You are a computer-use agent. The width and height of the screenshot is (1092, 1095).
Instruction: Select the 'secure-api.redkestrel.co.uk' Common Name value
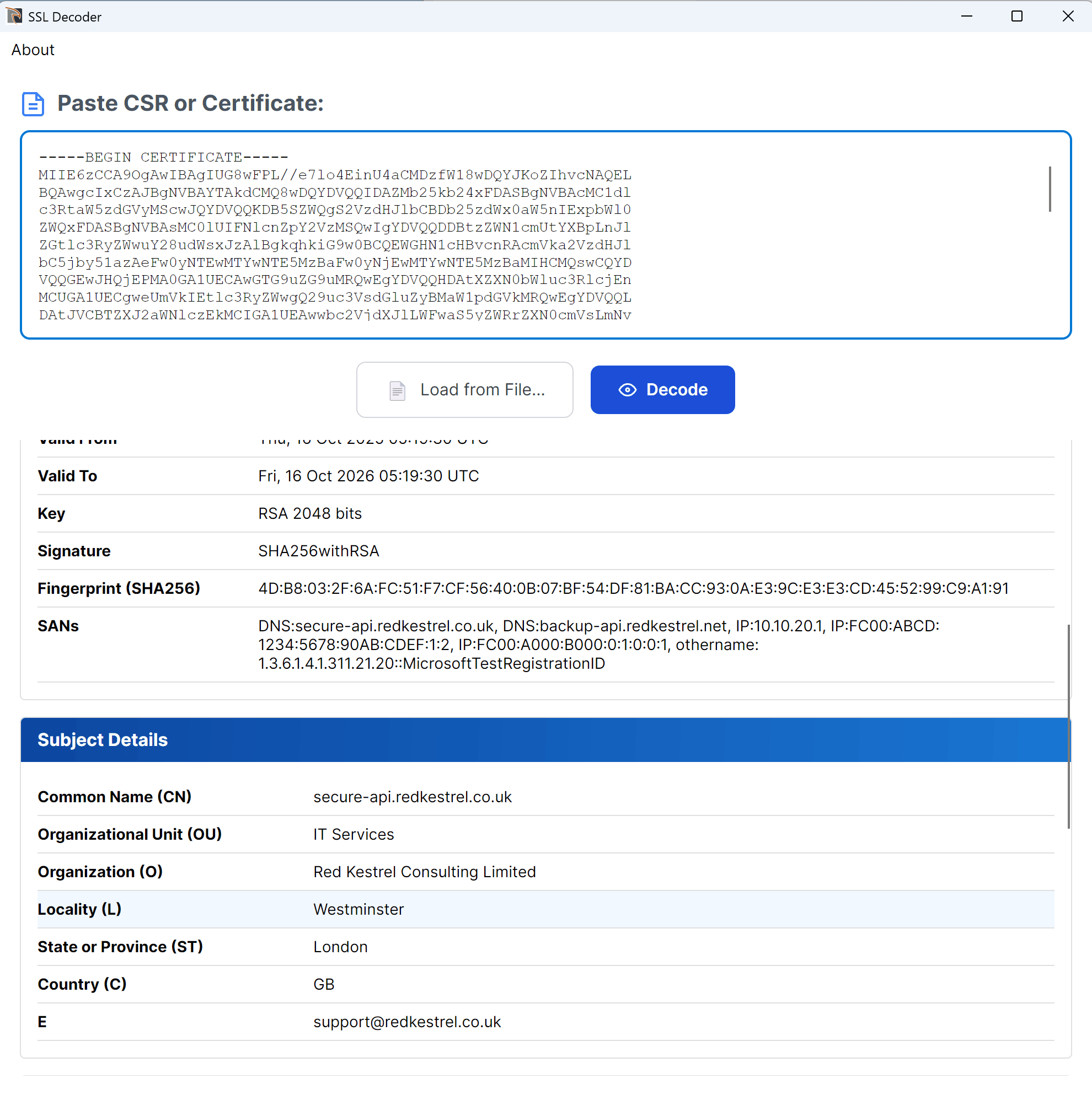point(413,797)
